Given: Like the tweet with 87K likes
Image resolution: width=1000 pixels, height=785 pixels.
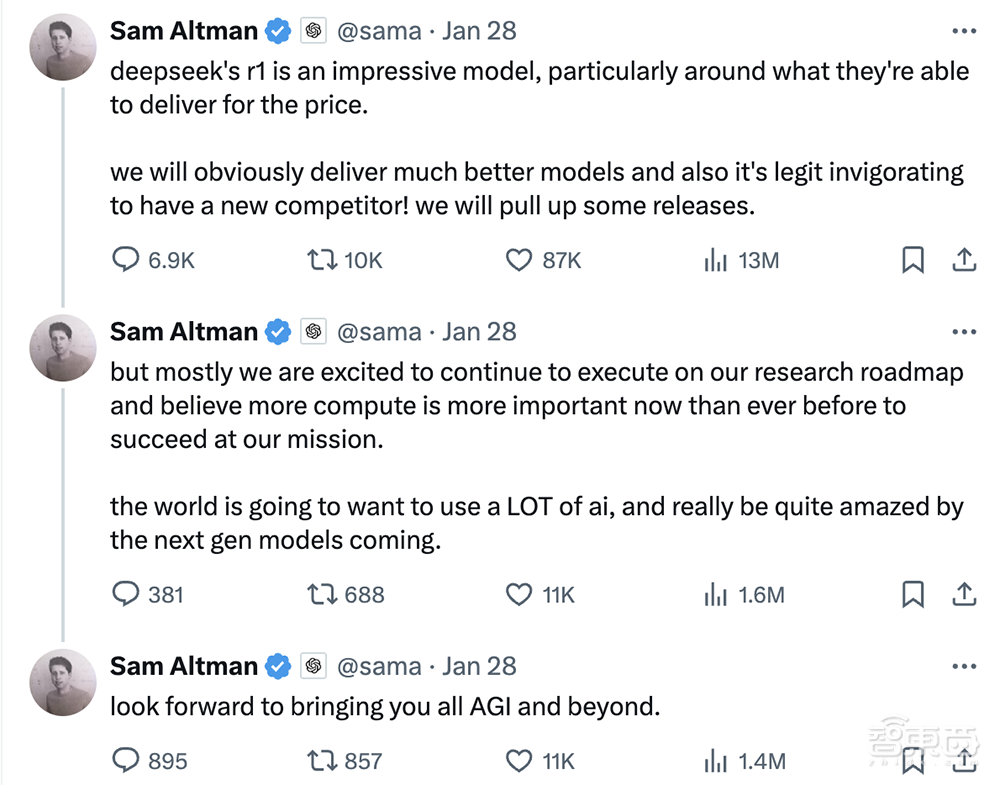Looking at the screenshot, I should click(x=518, y=260).
